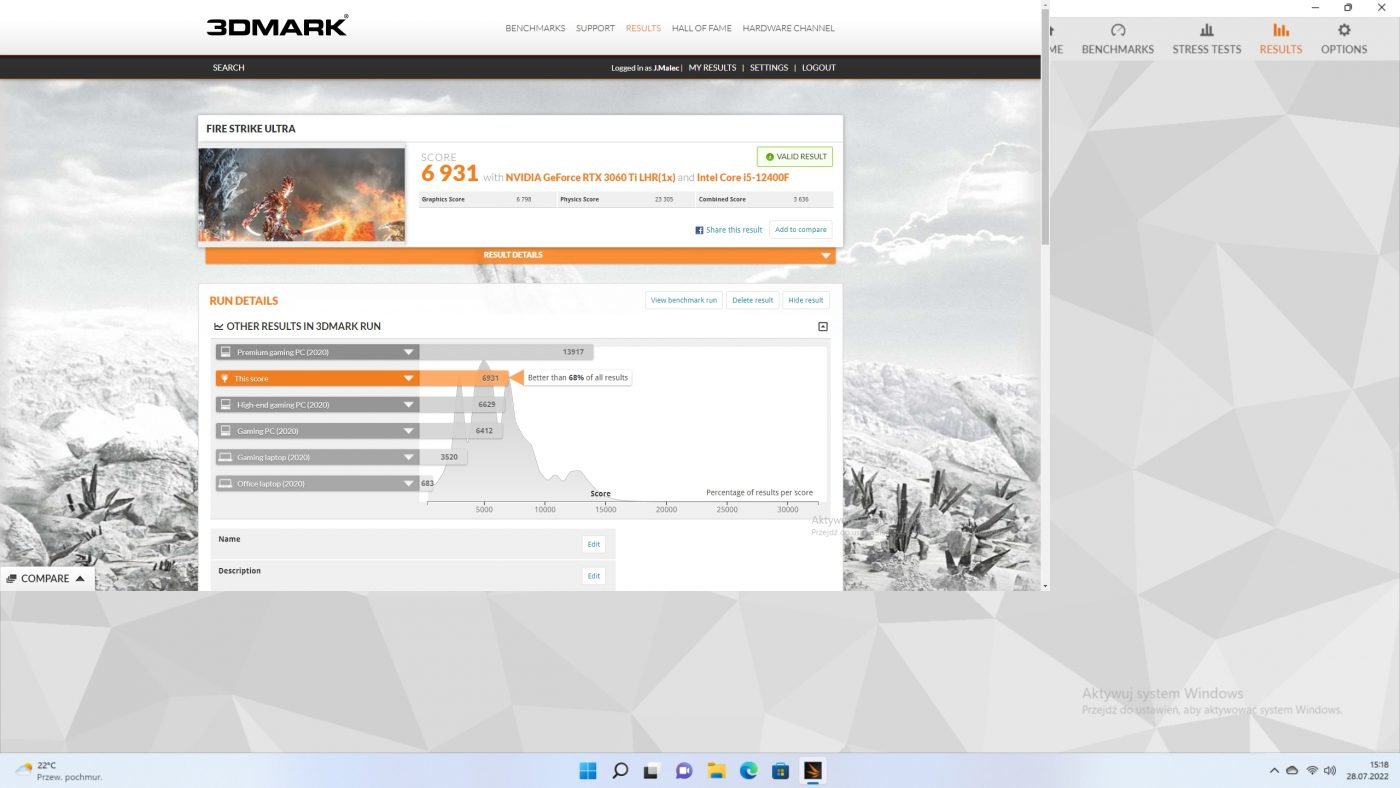This screenshot has width=1400, height=788.
Task: Click the 3DMARK logo
Action: tap(277, 26)
